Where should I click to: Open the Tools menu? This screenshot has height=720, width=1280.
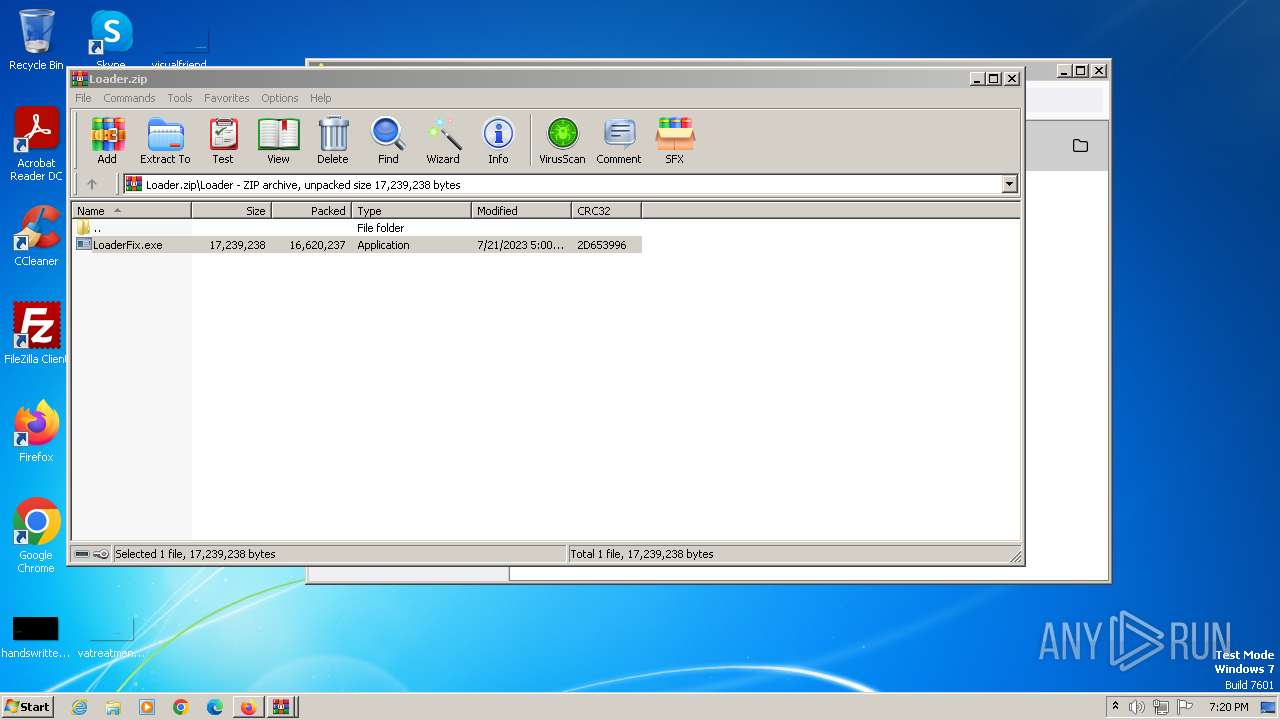pos(180,98)
